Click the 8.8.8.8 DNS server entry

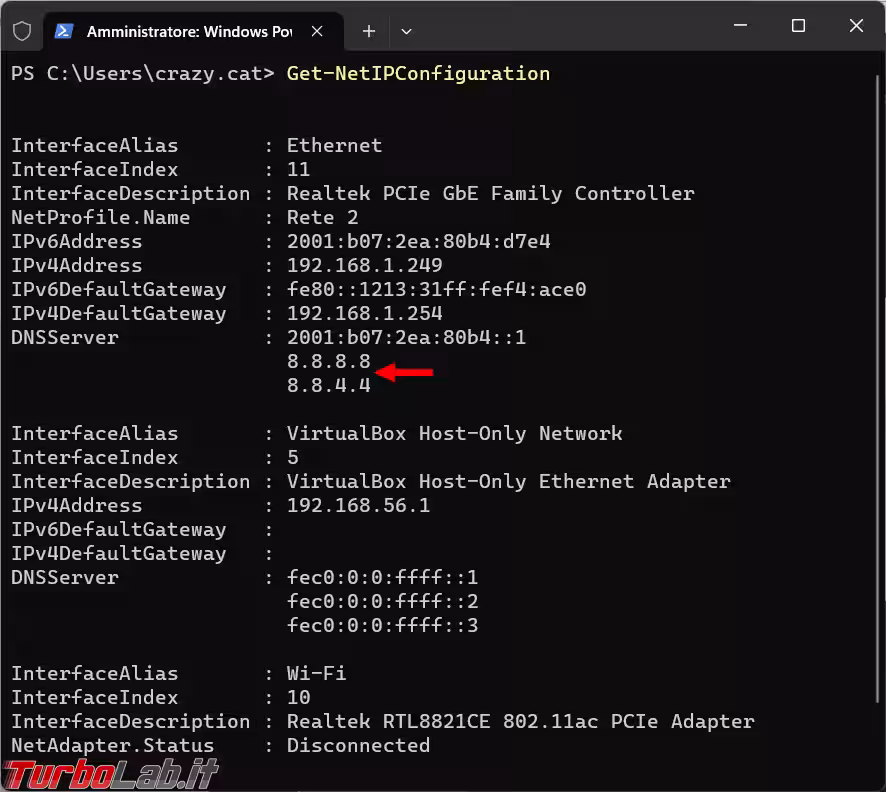tap(328, 361)
